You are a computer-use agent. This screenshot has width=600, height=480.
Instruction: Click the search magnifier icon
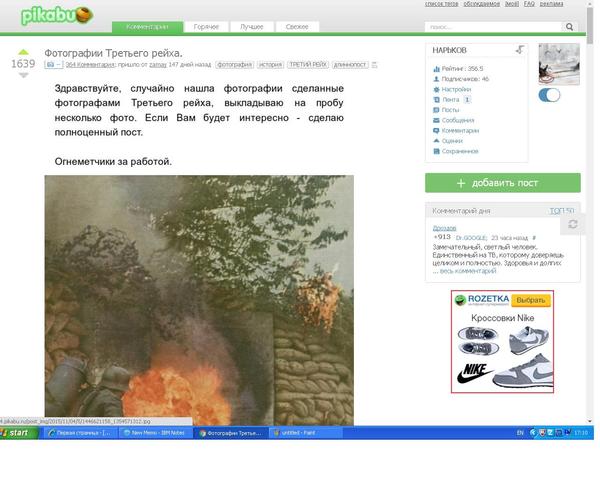(x=568, y=27)
